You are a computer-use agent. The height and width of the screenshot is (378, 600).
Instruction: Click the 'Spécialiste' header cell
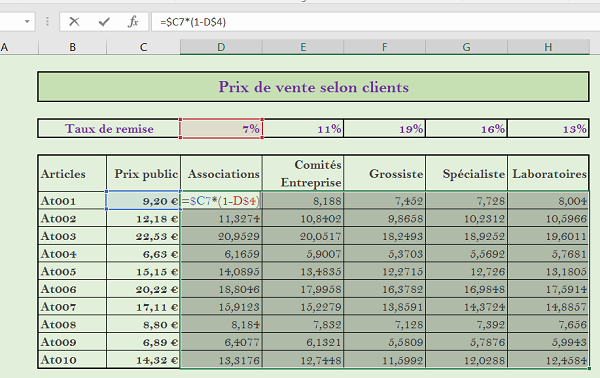pyautogui.click(x=466, y=174)
